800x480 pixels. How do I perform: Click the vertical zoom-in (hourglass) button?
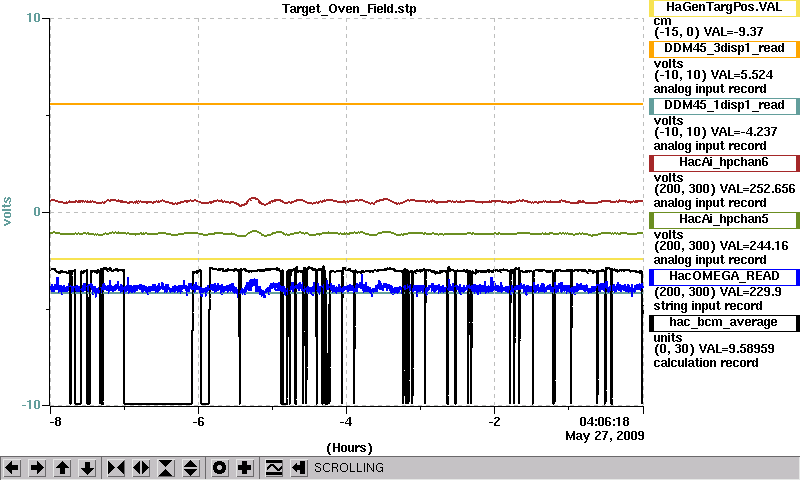(166, 467)
